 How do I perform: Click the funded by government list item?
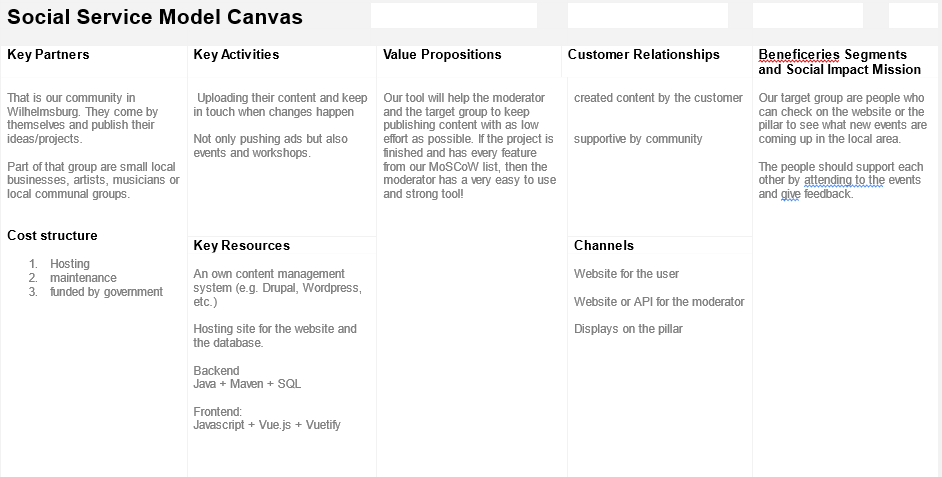pos(106,292)
